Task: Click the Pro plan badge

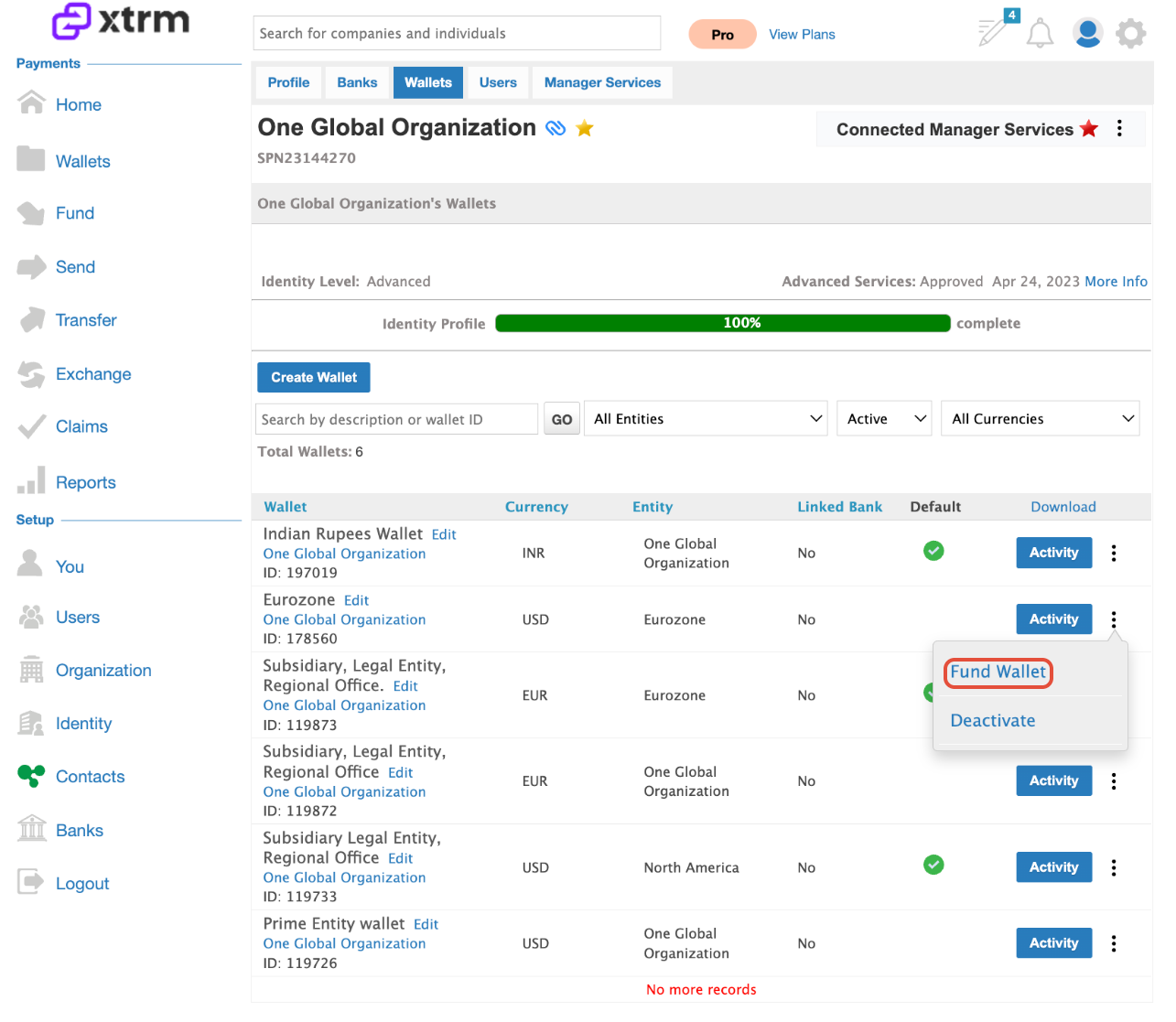Action: [722, 35]
